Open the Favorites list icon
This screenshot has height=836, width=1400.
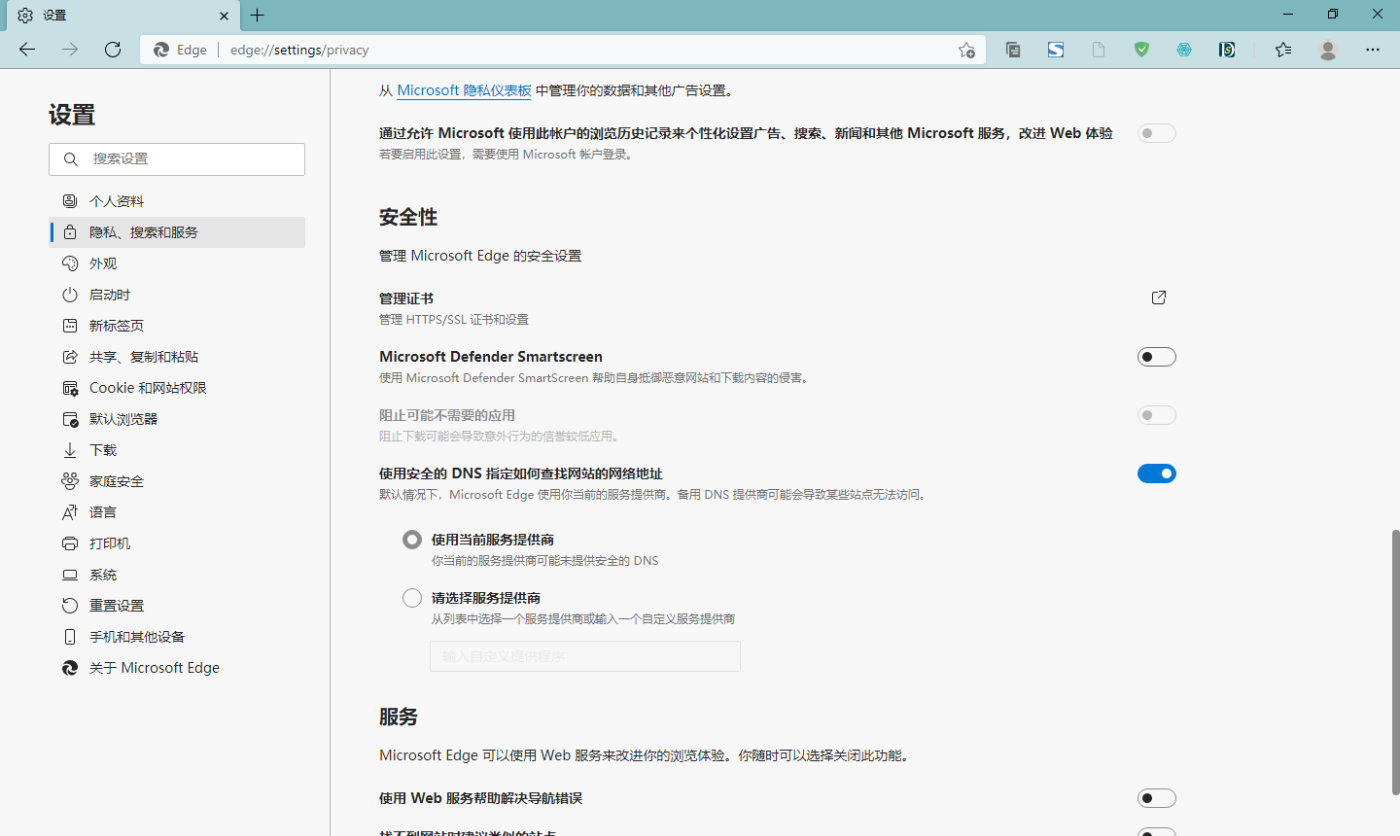tap(1284, 50)
